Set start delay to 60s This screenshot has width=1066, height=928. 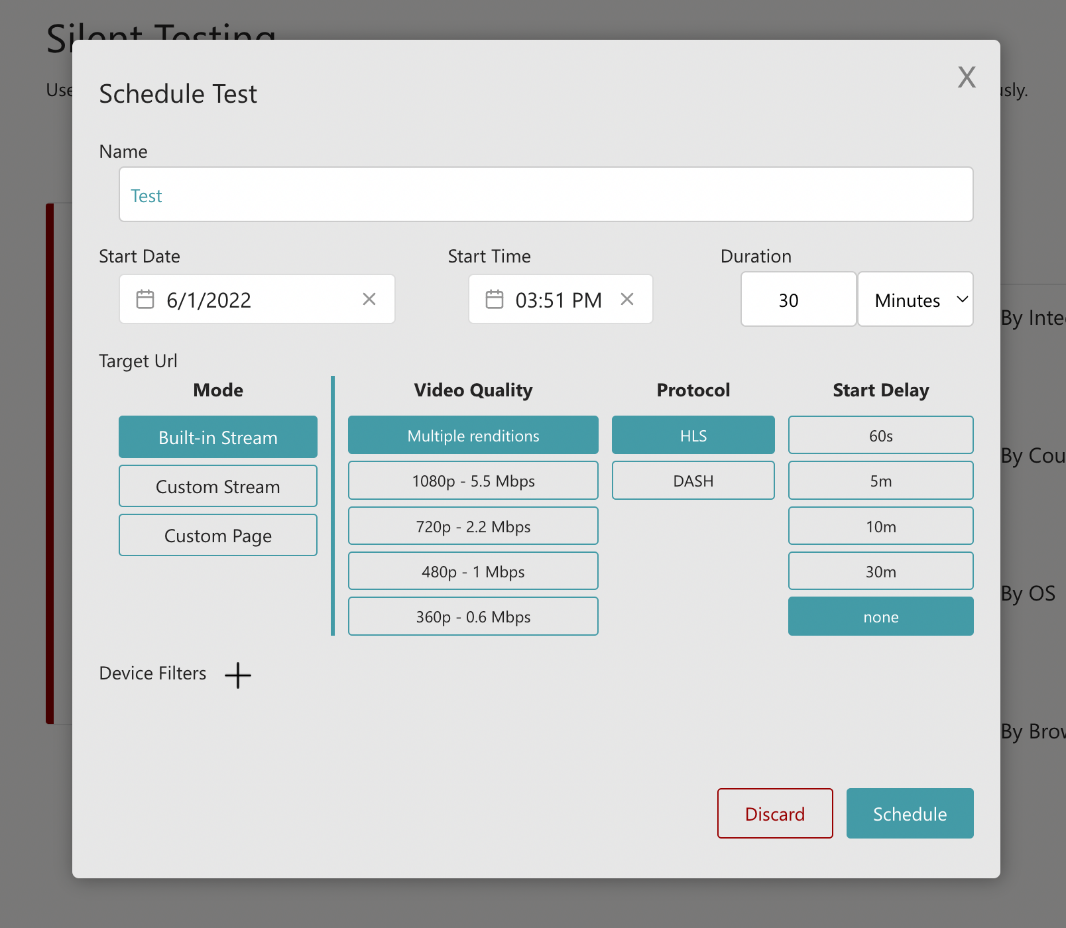[880, 435]
